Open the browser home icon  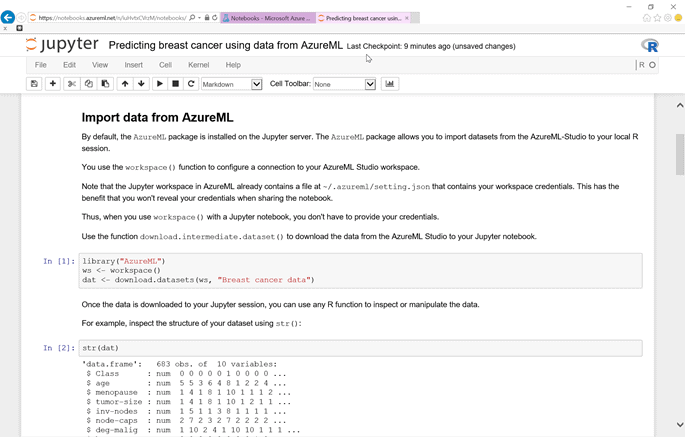[x=647, y=18]
